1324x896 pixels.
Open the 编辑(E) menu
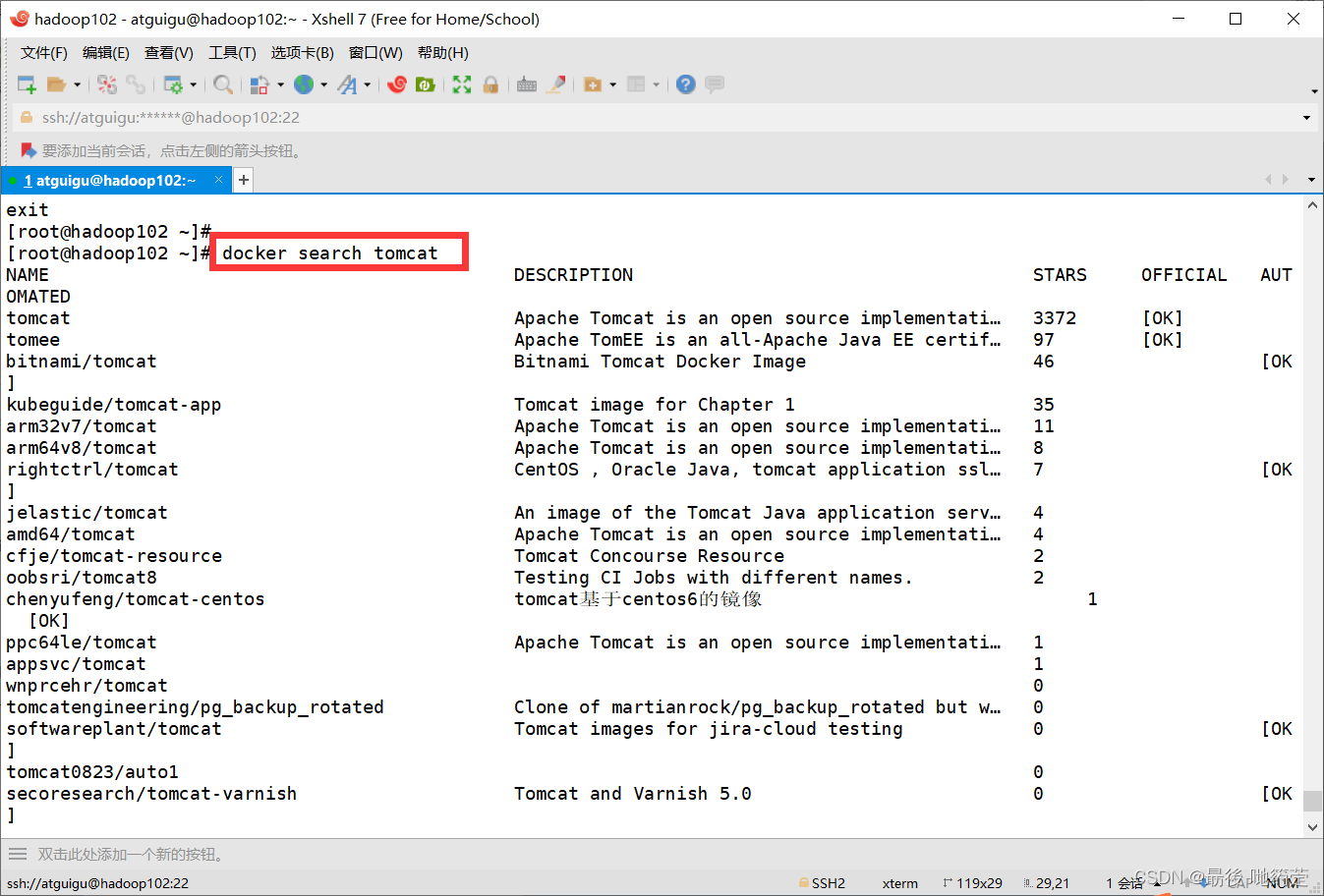point(106,53)
